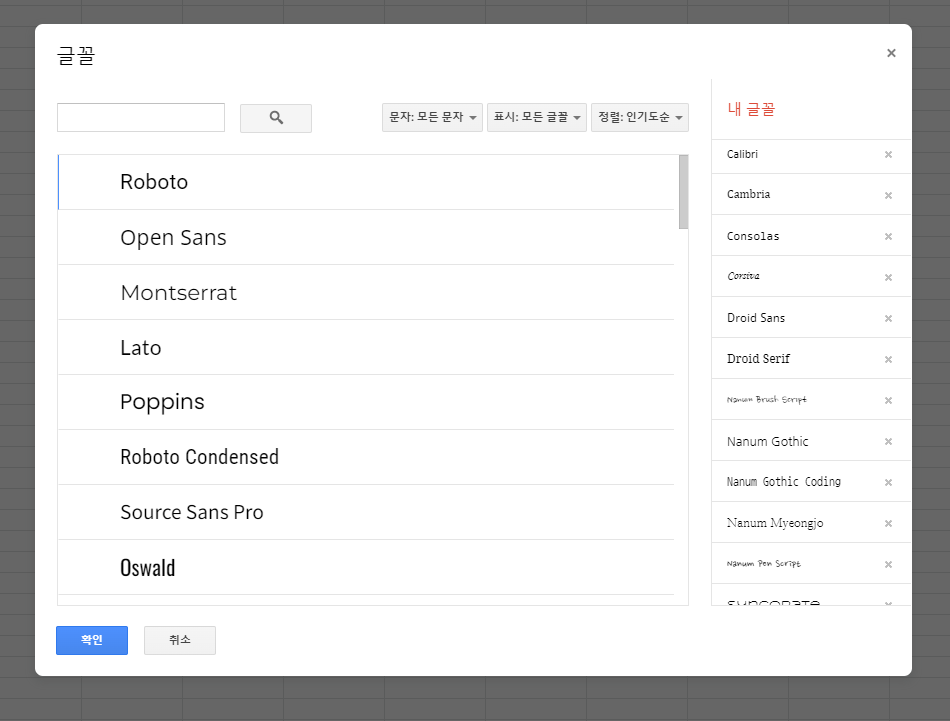Remove Droid Sans from my fonts

pyautogui.click(x=888, y=318)
